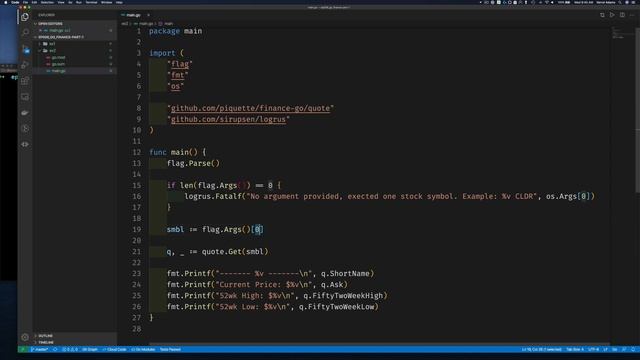
Task: Open the Docker view in activity bar
Action: pos(25,113)
